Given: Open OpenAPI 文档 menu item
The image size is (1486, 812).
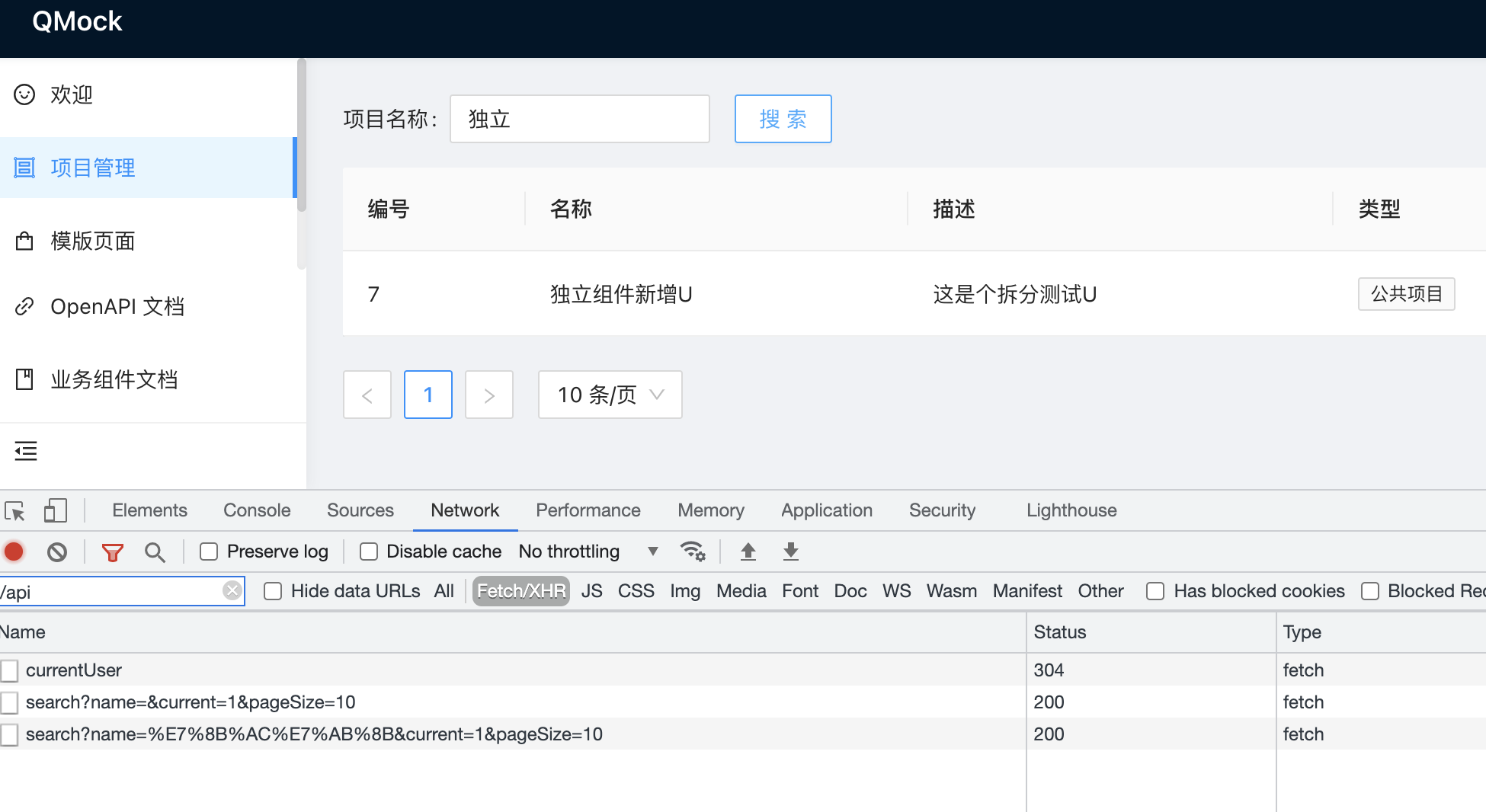Looking at the screenshot, I should (x=148, y=306).
